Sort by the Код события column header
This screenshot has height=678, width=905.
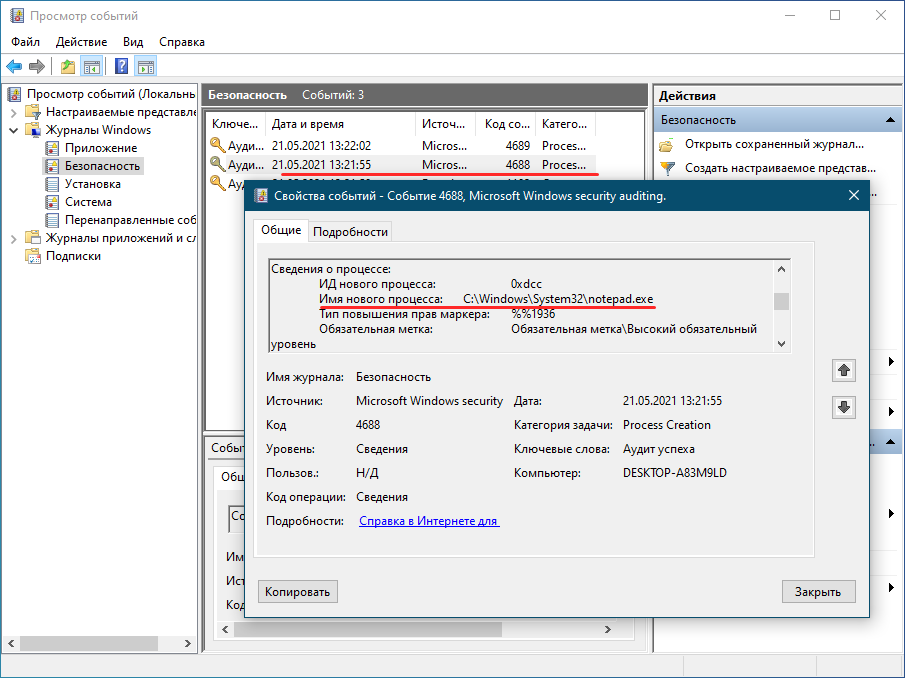(x=506, y=124)
